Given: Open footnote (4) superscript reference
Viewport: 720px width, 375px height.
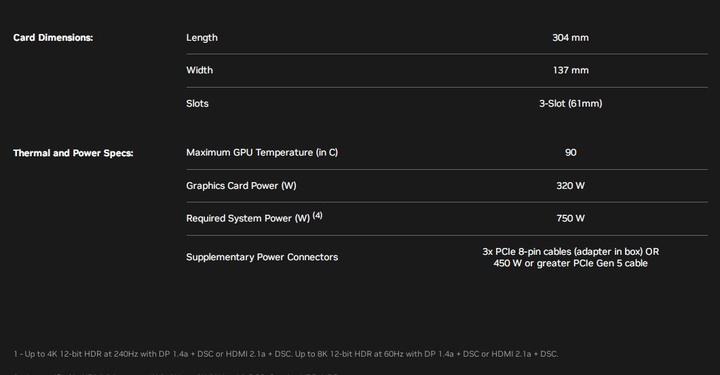Looking at the screenshot, I should (317, 215).
